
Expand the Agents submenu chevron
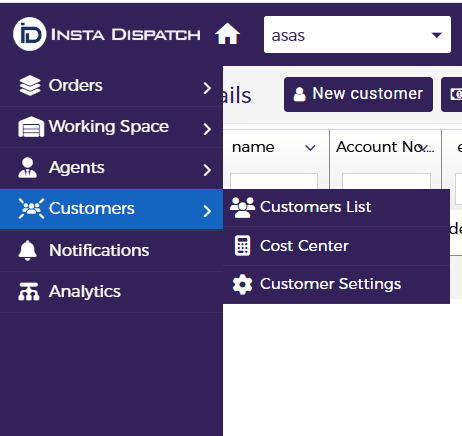coord(207,170)
